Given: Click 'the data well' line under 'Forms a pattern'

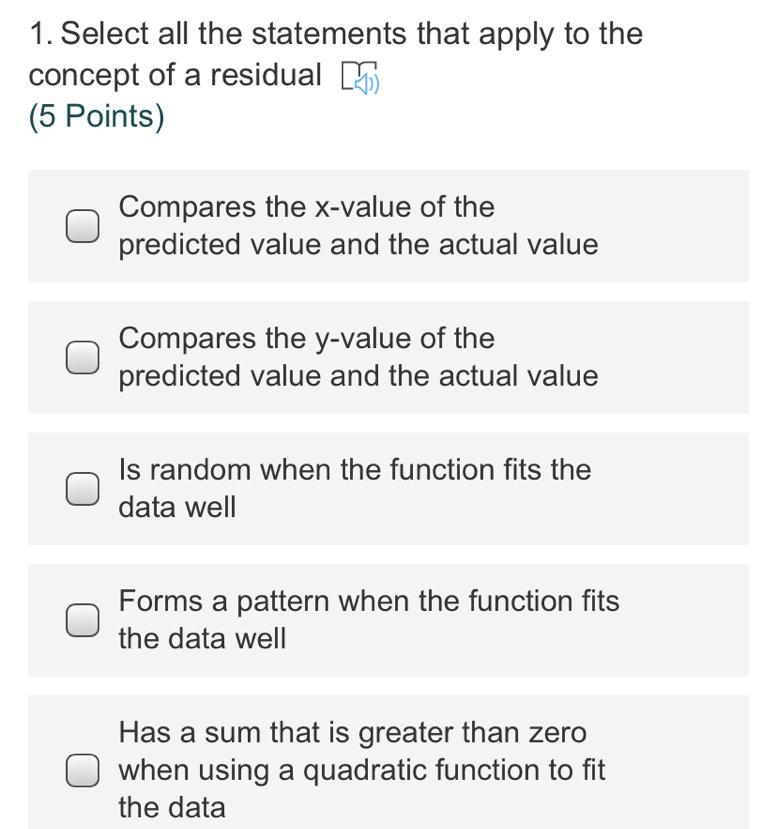Looking at the screenshot, I should click(202, 638).
